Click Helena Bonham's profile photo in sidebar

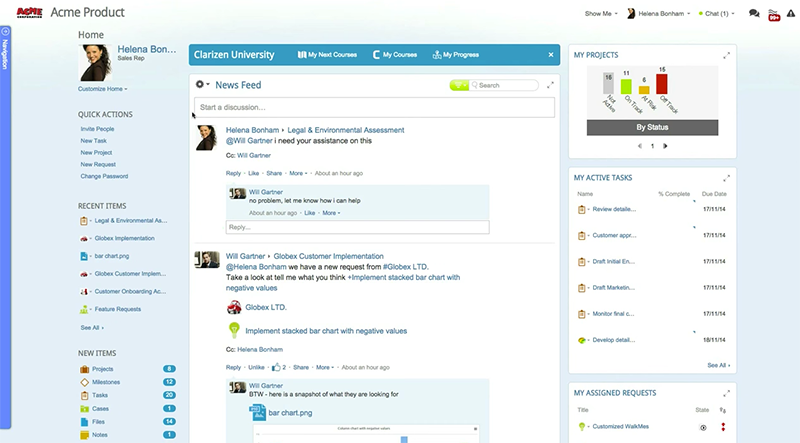click(x=95, y=62)
